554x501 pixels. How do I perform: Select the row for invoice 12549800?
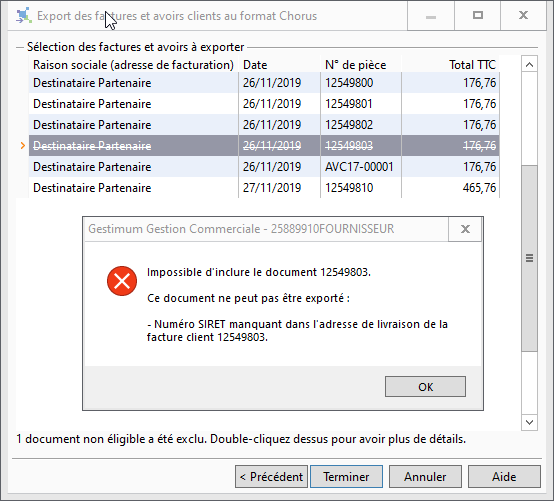coord(264,83)
